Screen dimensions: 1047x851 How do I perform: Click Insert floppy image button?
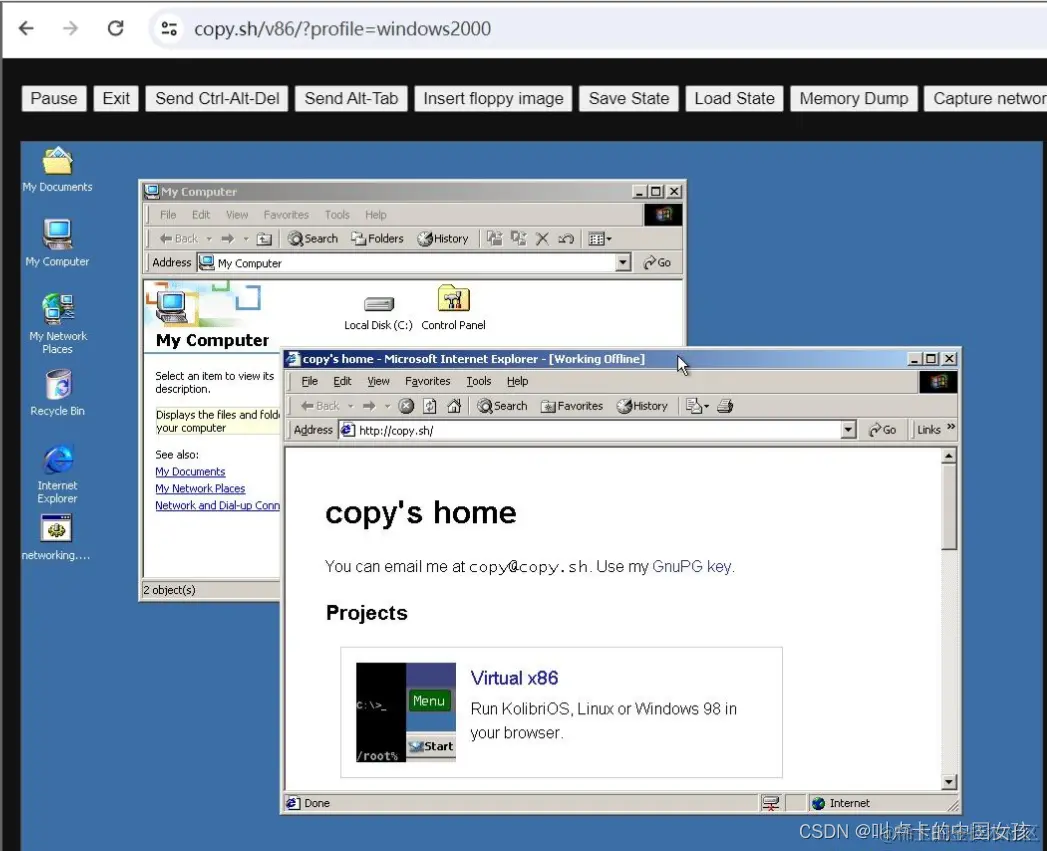[493, 98]
